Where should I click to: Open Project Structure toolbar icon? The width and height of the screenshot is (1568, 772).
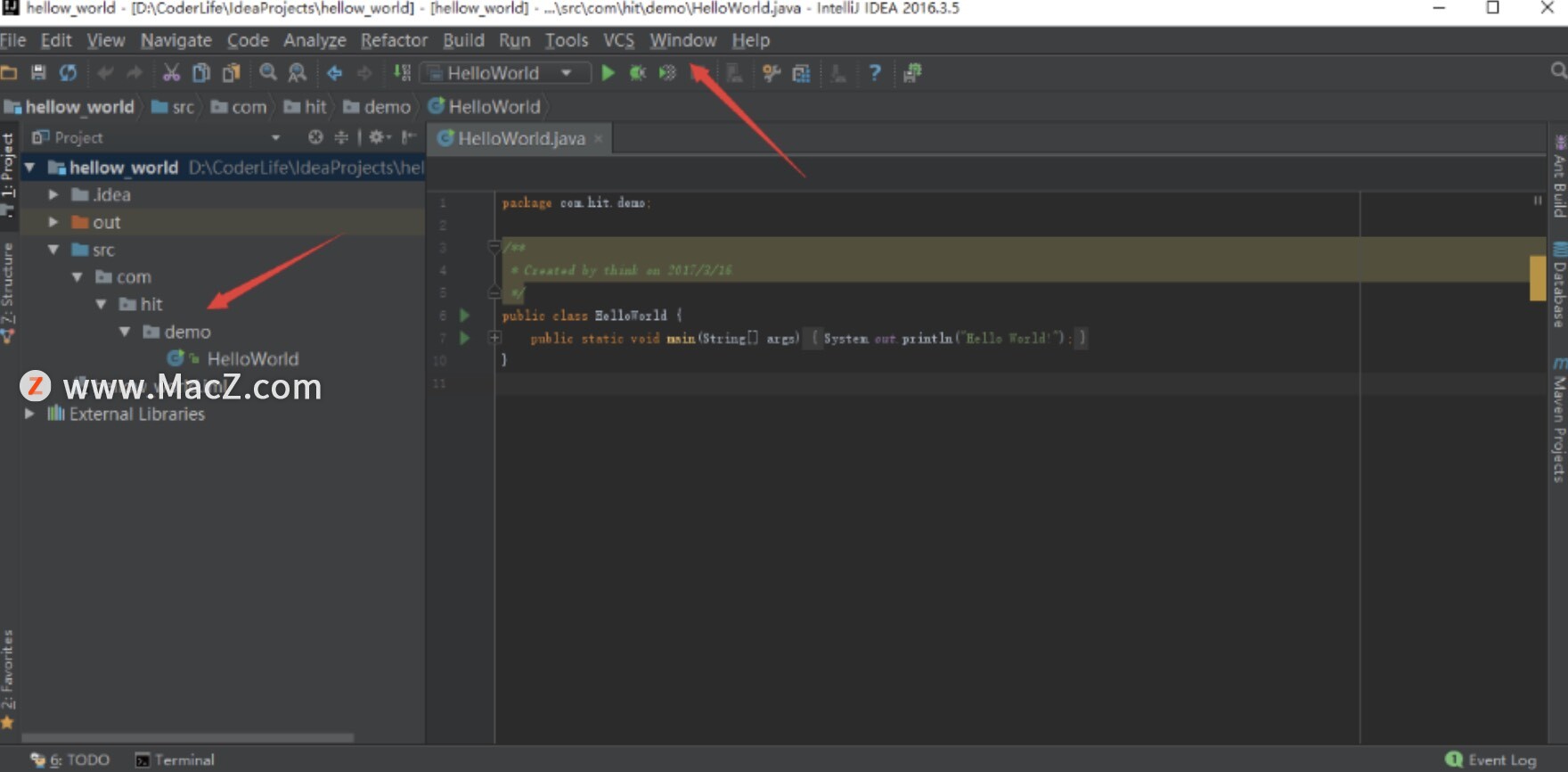pos(801,73)
